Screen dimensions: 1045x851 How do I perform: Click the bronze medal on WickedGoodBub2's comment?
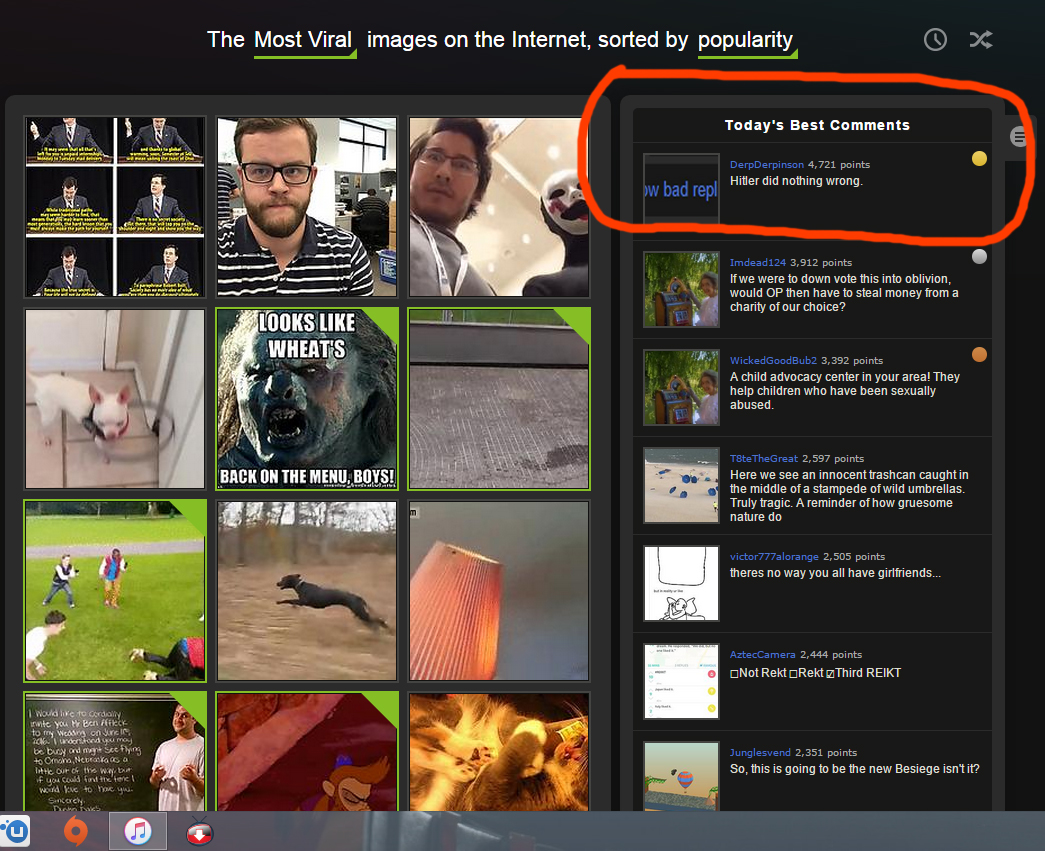[x=979, y=354]
